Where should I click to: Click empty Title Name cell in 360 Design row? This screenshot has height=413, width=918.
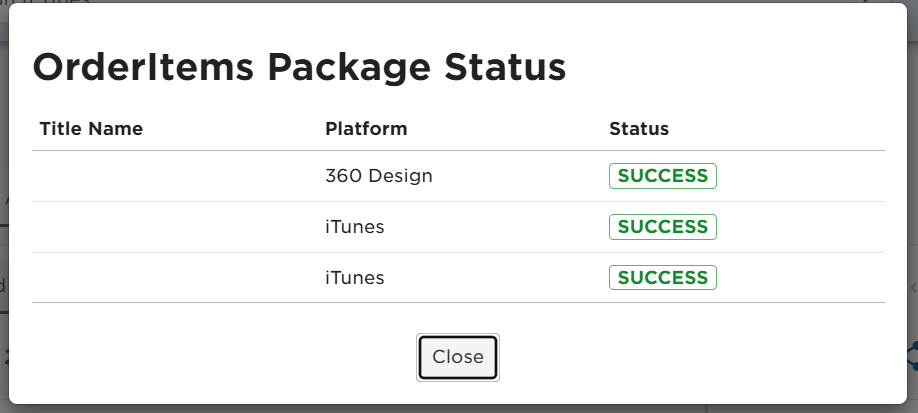175,176
